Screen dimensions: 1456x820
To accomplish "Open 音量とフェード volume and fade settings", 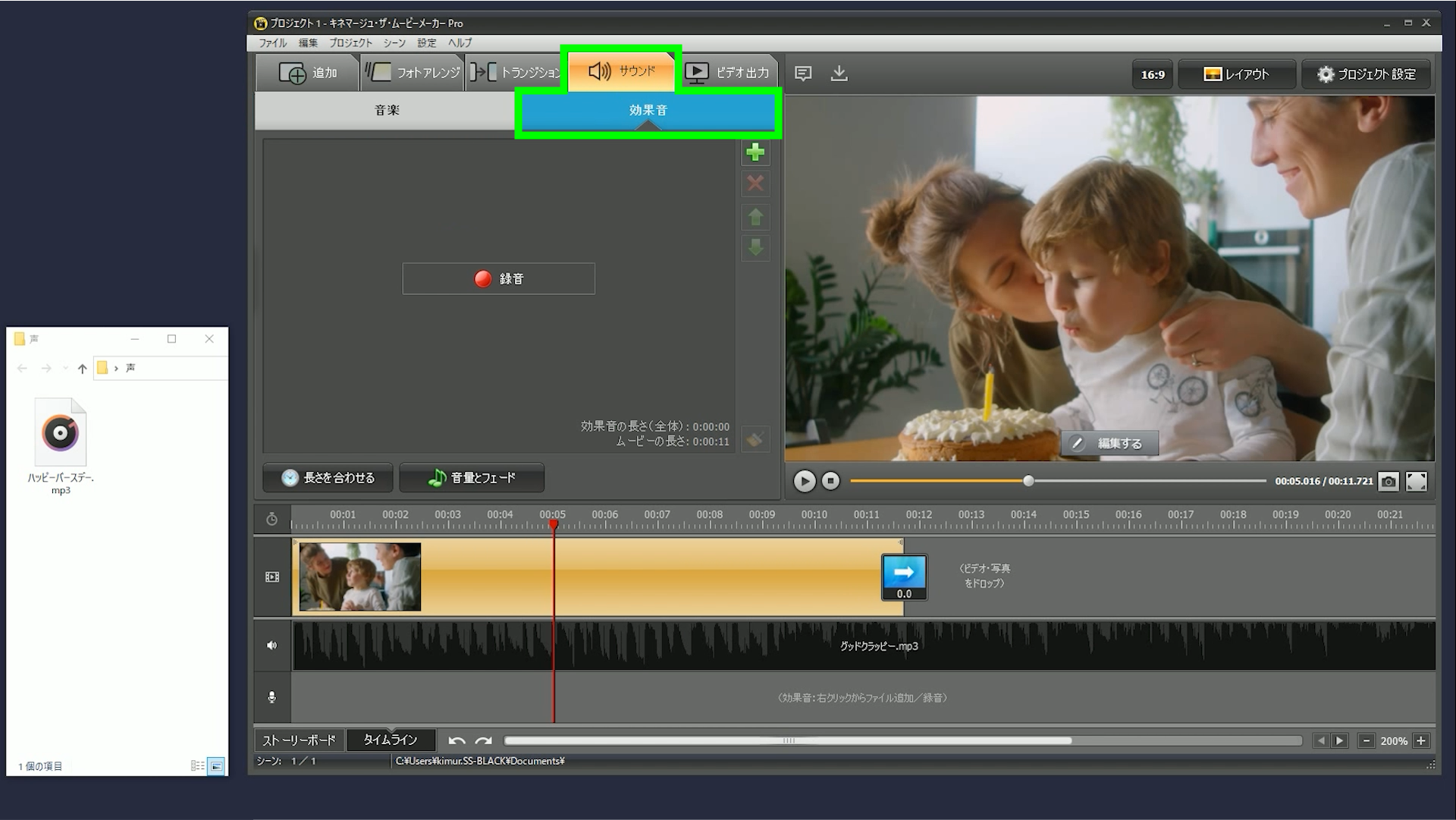I will click(472, 478).
